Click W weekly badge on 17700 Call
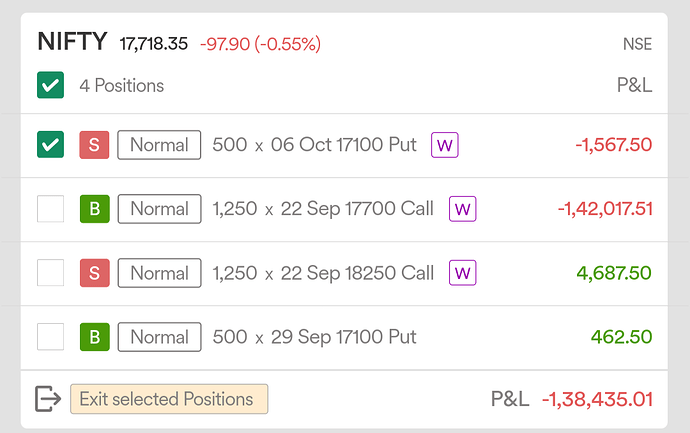This screenshot has height=433, width=690. [x=462, y=209]
